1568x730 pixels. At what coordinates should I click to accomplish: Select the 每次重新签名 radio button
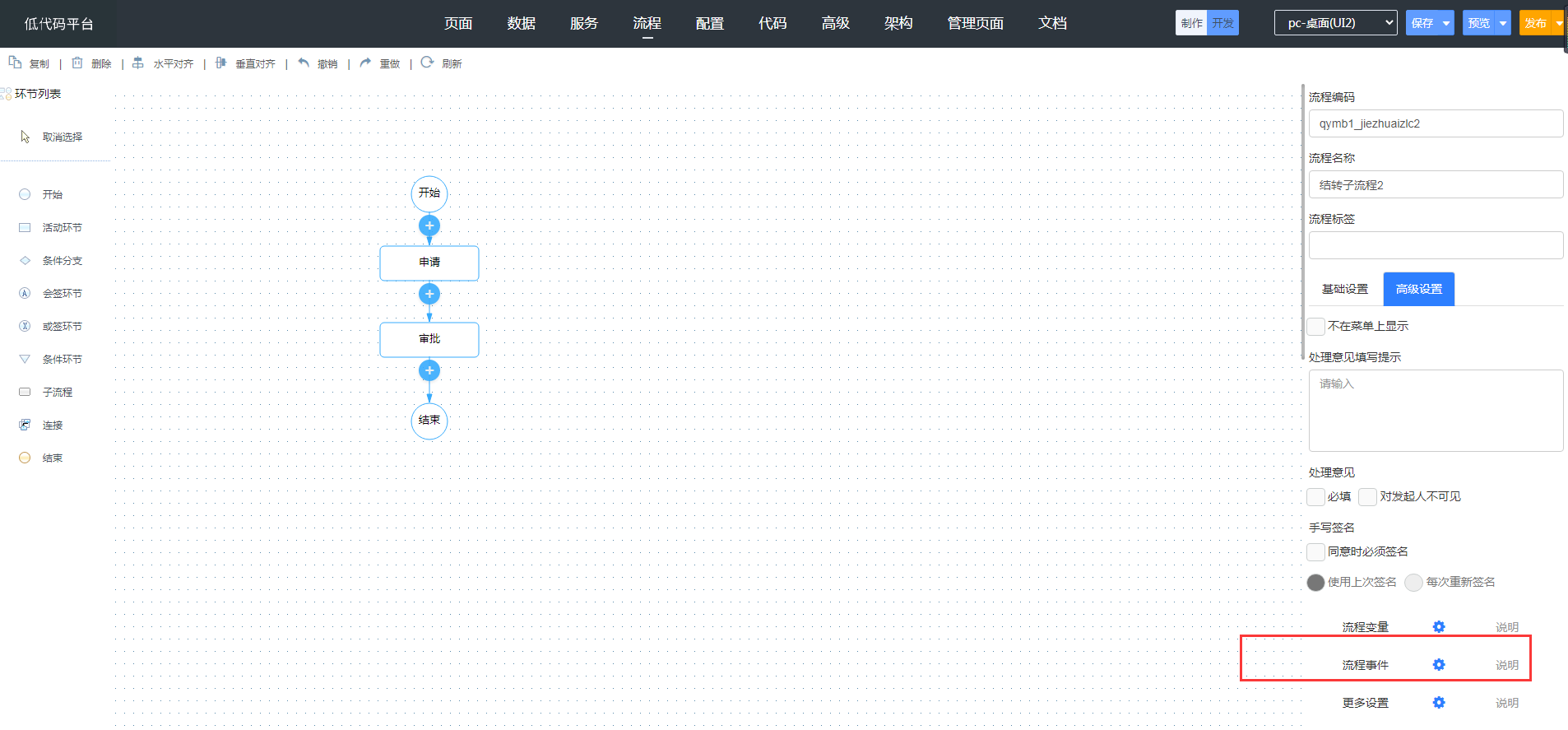1413,583
